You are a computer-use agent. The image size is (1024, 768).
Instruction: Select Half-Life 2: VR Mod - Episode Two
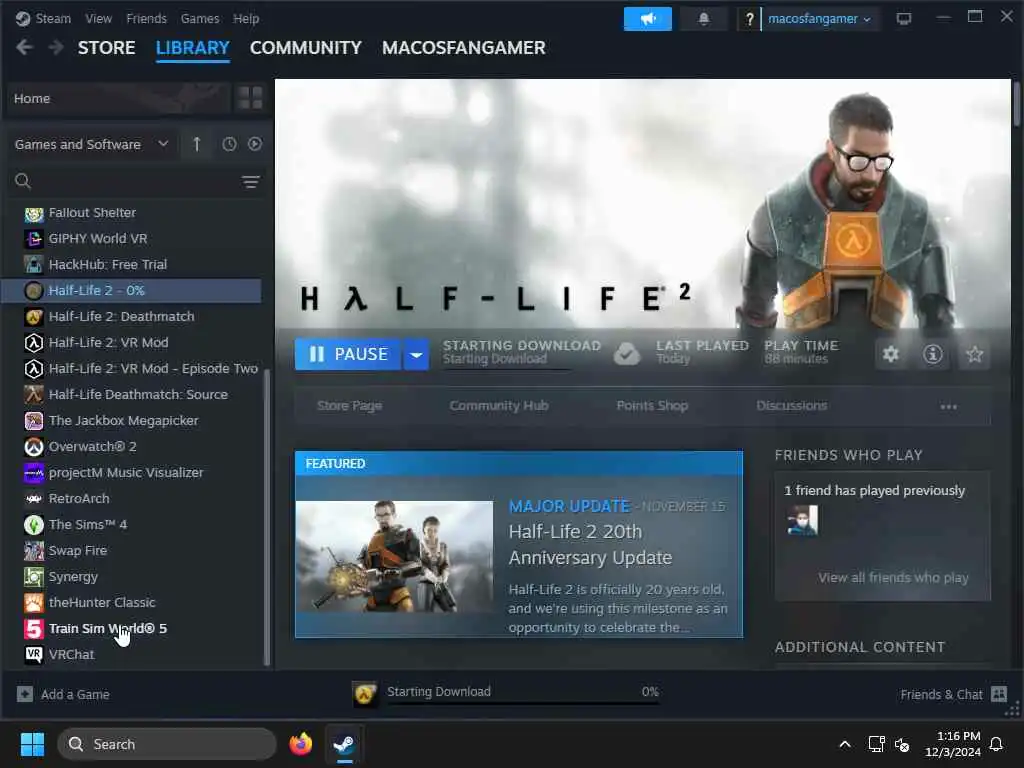point(131,368)
